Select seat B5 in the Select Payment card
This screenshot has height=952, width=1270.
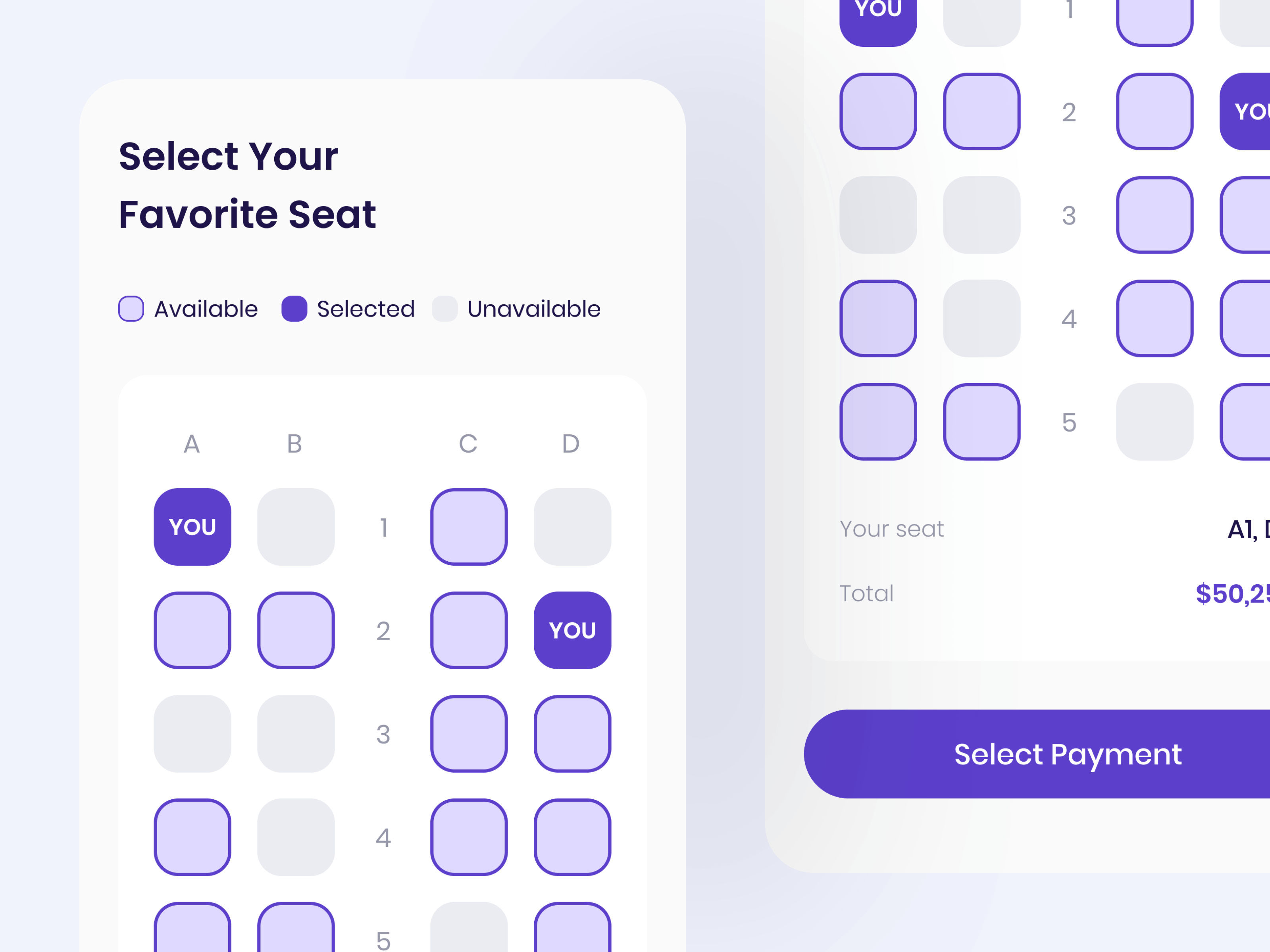click(x=982, y=422)
